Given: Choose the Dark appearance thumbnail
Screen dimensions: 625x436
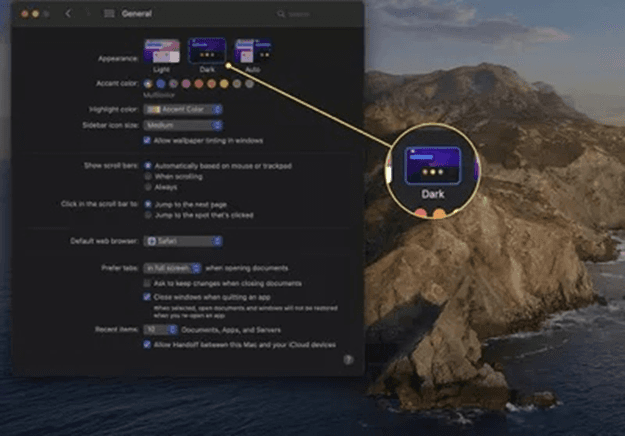Looking at the screenshot, I should (x=206, y=51).
